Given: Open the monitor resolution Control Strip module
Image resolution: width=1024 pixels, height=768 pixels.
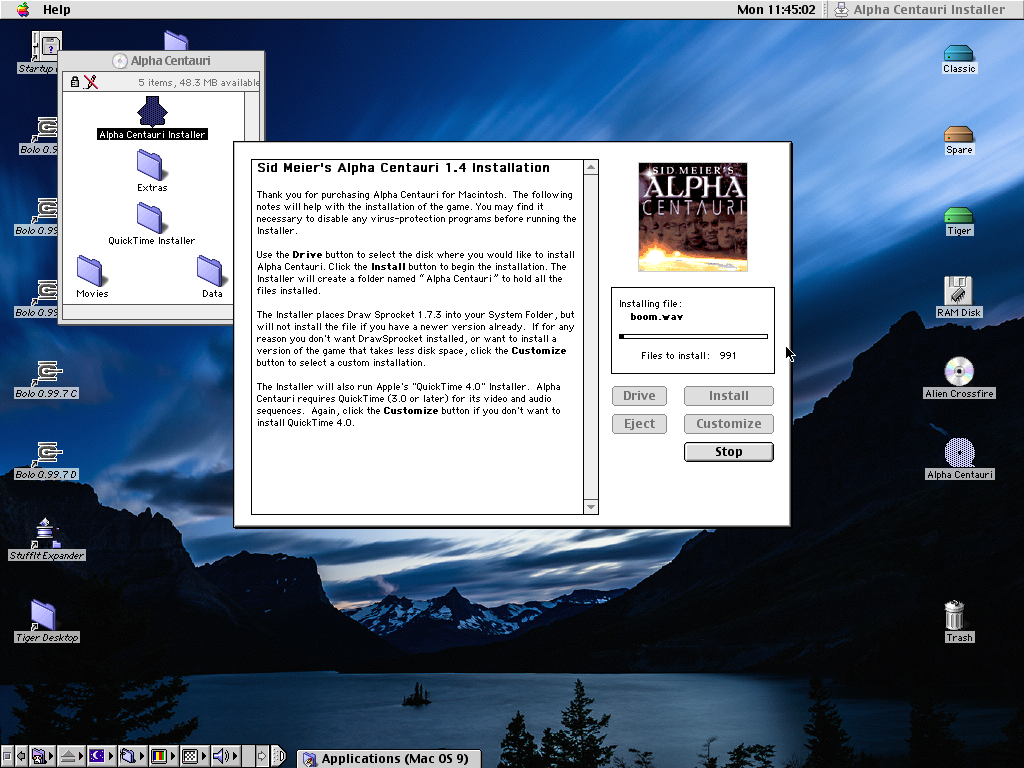Looking at the screenshot, I should [x=193, y=756].
